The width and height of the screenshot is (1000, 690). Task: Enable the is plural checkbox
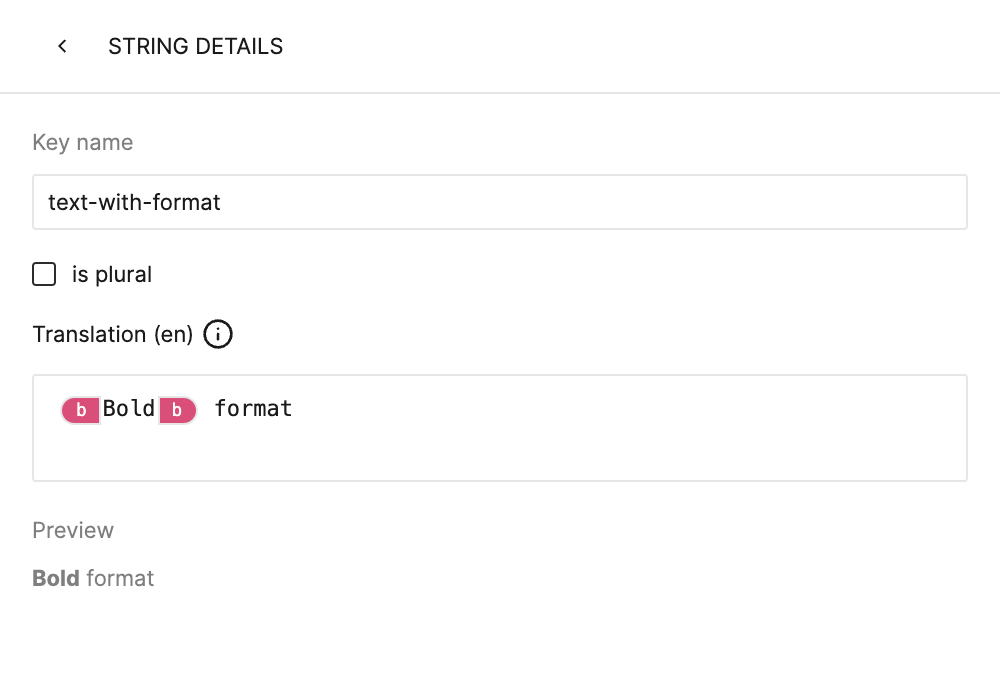(x=44, y=274)
